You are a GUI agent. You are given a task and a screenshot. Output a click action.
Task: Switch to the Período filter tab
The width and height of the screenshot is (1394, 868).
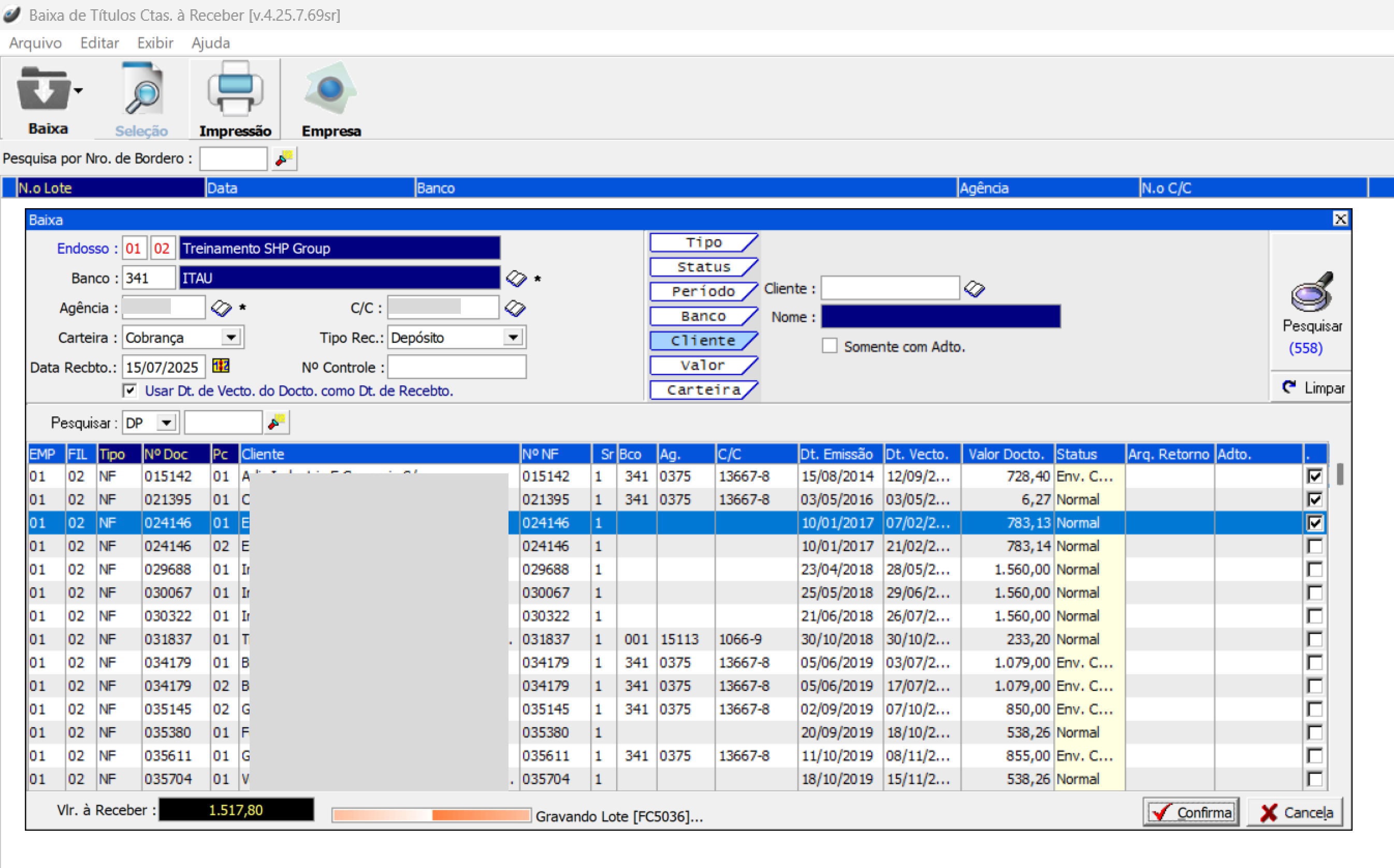pyautogui.click(x=703, y=292)
